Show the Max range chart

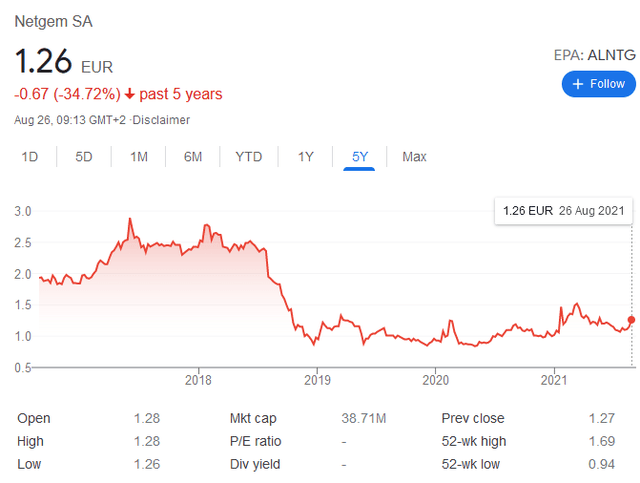414,157
